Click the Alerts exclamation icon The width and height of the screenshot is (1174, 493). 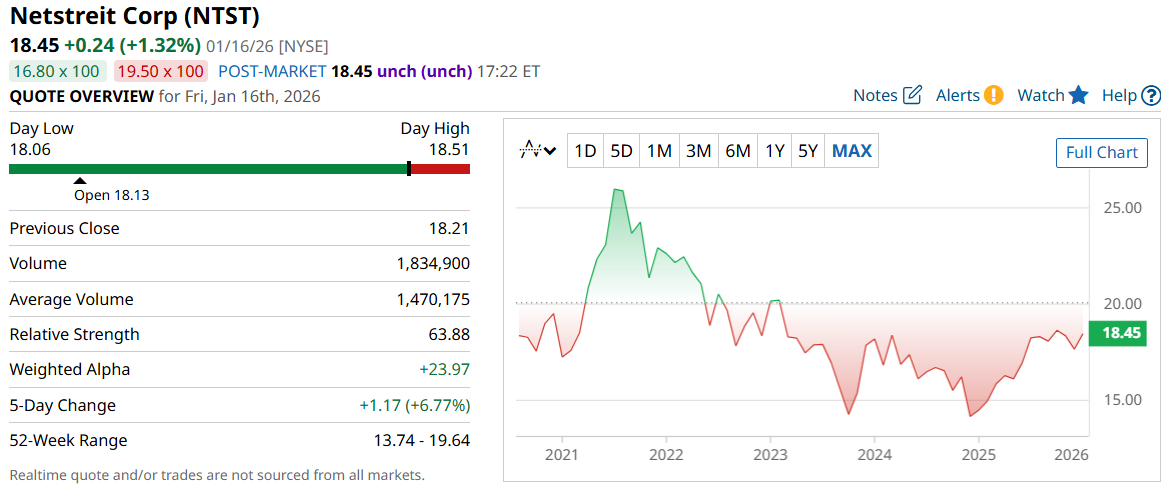tap(993, 95)
